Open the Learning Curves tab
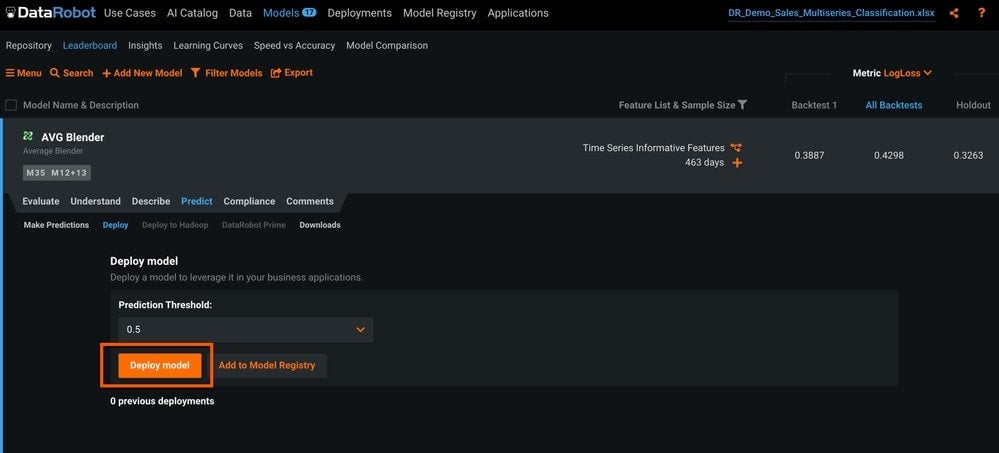999x453 pixels. point(208,46)
